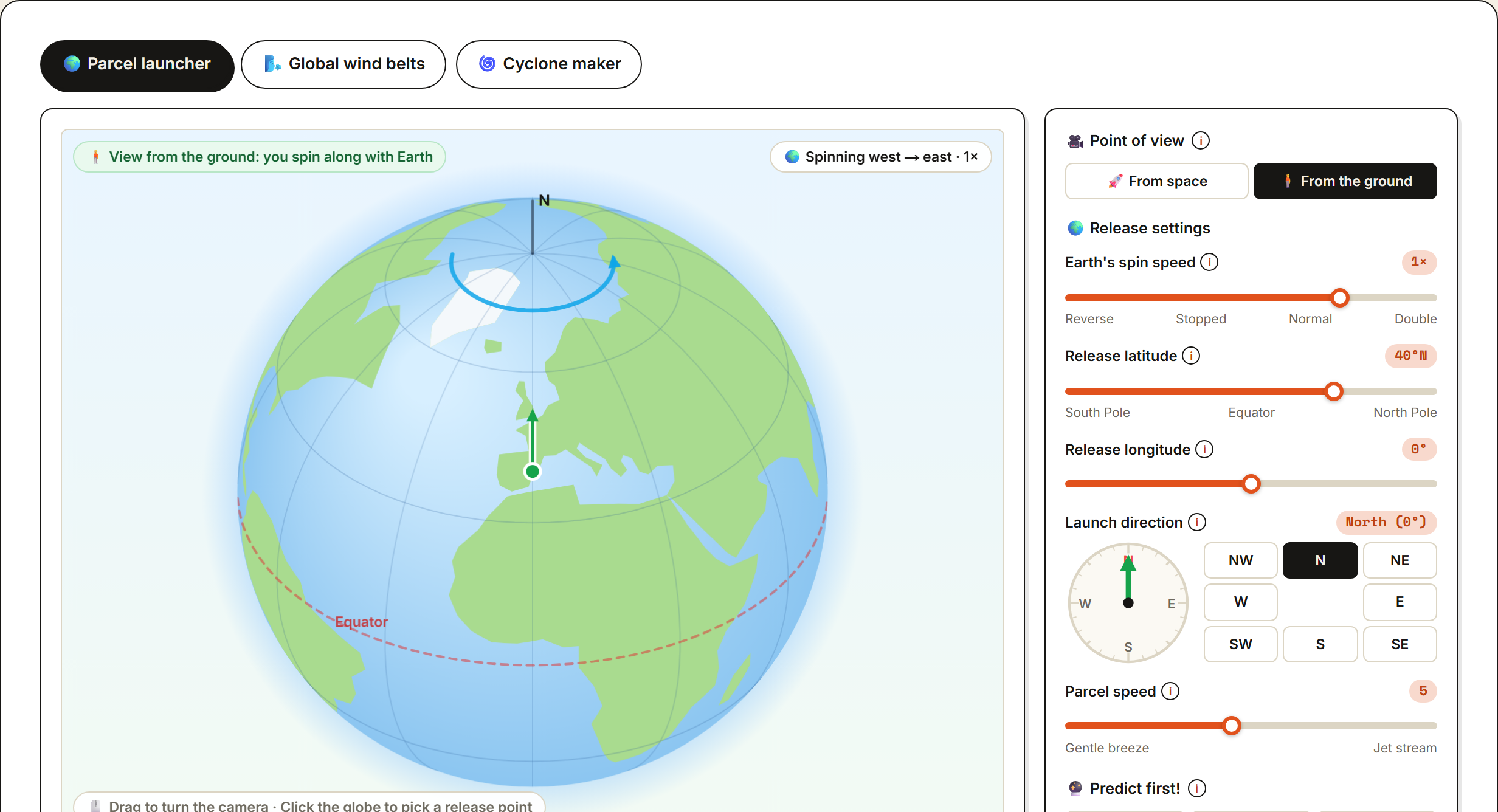
Task: Set launch direction to NE
Action: tap(1400, 560)
